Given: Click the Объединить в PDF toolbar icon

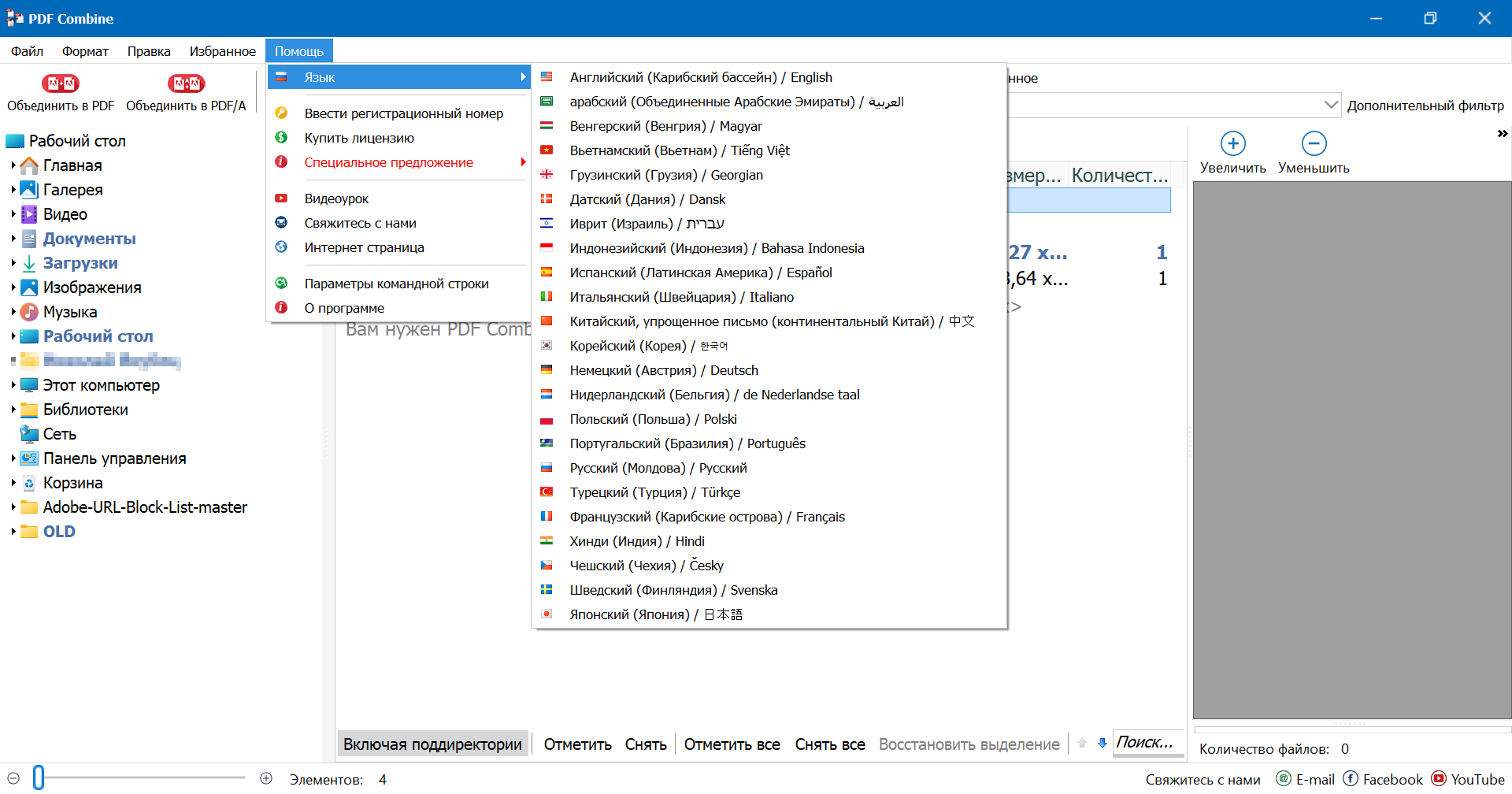Looking at the screenshot, I should [x=61, y=83].
